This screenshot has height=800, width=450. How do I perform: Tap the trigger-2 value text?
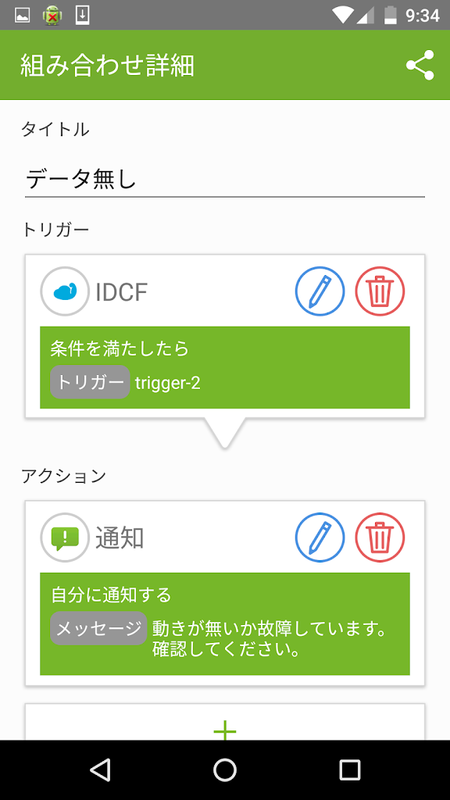168,383
